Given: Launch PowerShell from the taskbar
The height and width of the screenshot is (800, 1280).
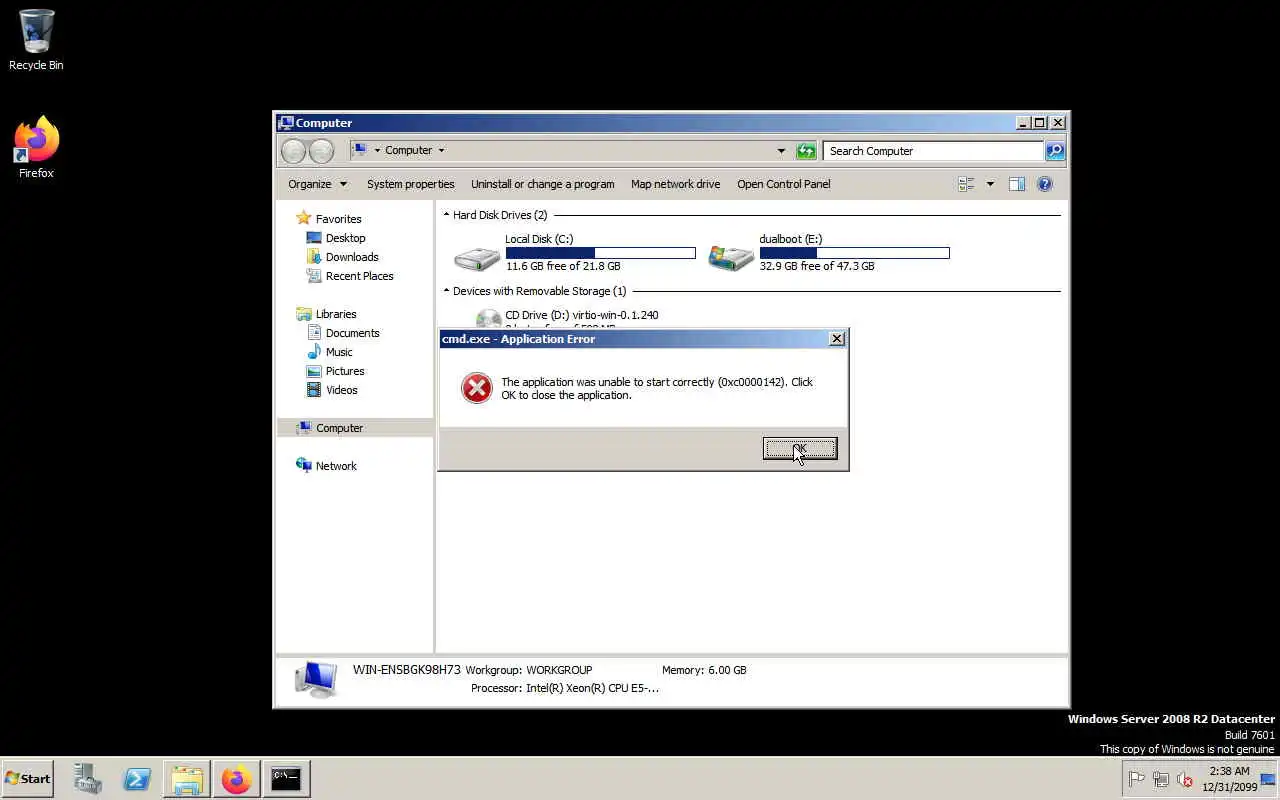Looking at the screenshot, I should tap(137, 778).
